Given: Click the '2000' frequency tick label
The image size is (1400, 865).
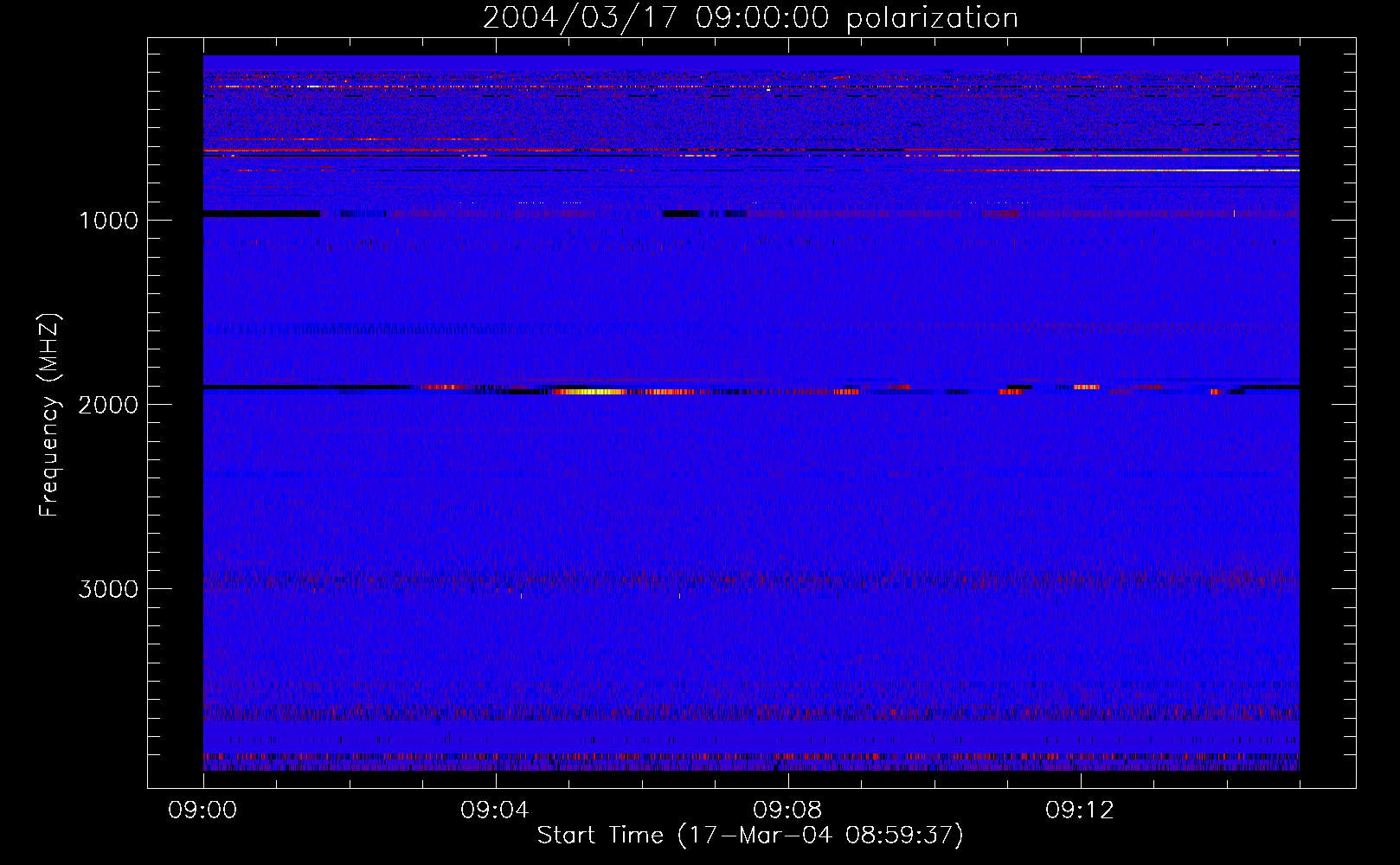Looking at the screenshot, I should (108, 405).
